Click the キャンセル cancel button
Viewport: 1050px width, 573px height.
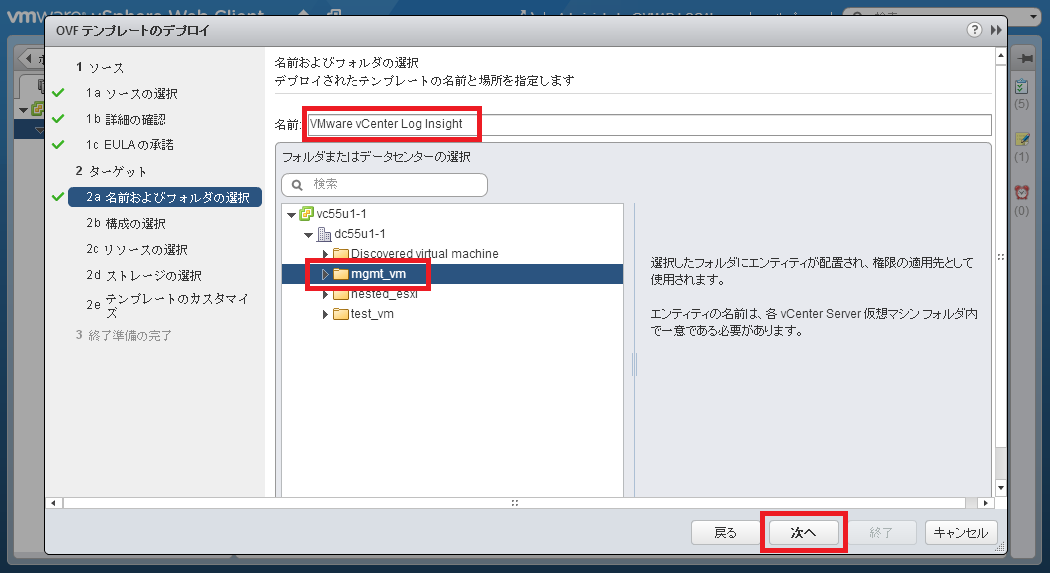pyautogui.click(x=961, y=533)
